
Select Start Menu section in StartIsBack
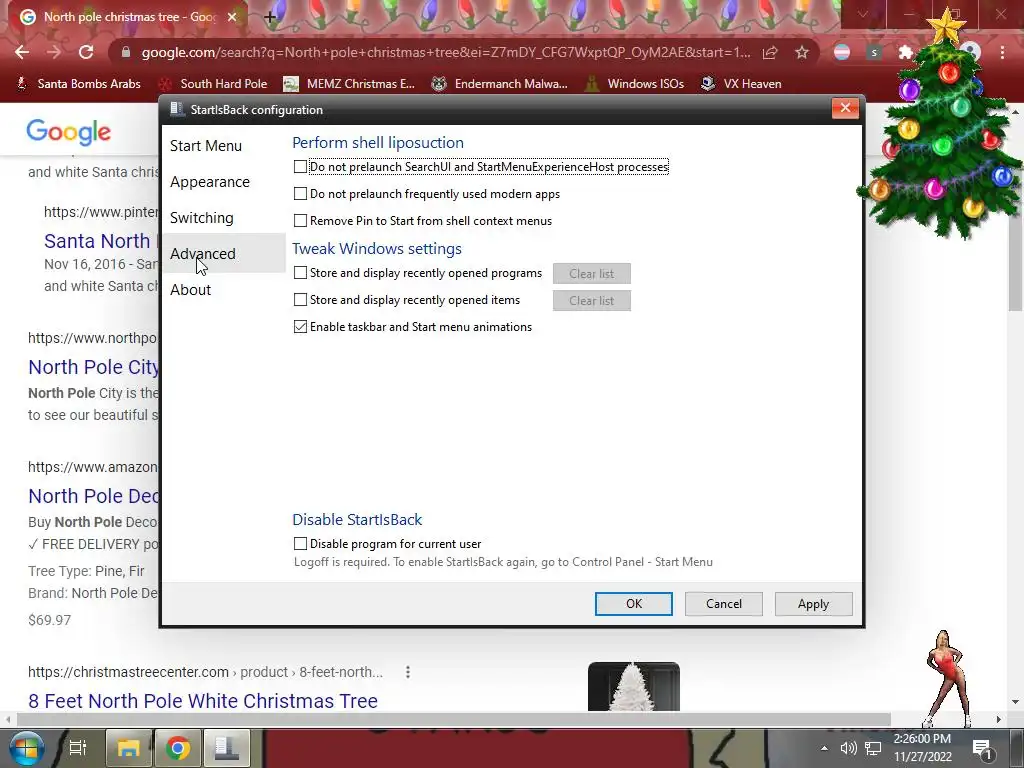click(223, 146)
